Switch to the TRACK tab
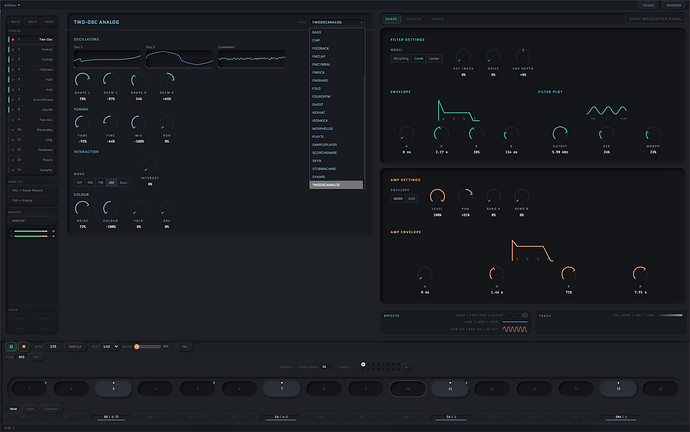This screenshot has width=690, height=432. click(437, 19)
